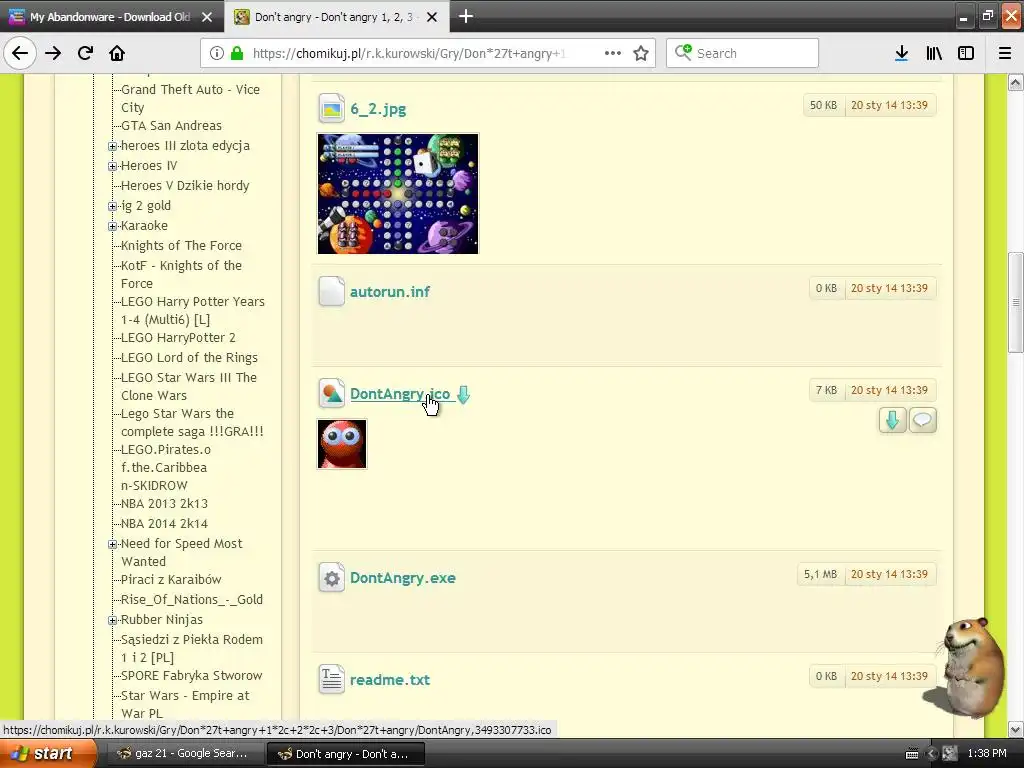Click the readme.txt document icon
Viewport: 1024px width, 768px height.
pos(331,679)
